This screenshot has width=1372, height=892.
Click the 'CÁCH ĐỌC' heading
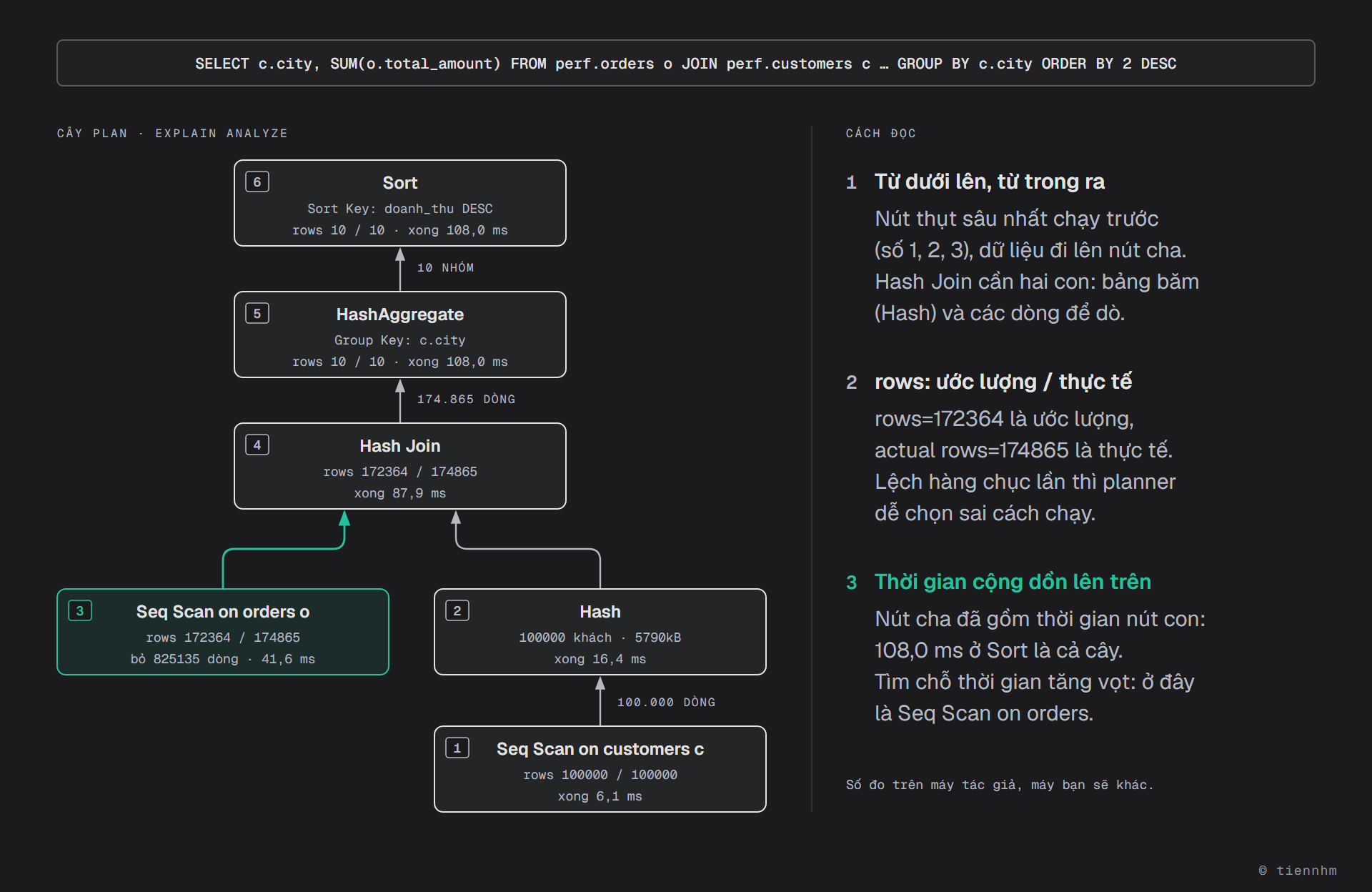pos(880,133)
